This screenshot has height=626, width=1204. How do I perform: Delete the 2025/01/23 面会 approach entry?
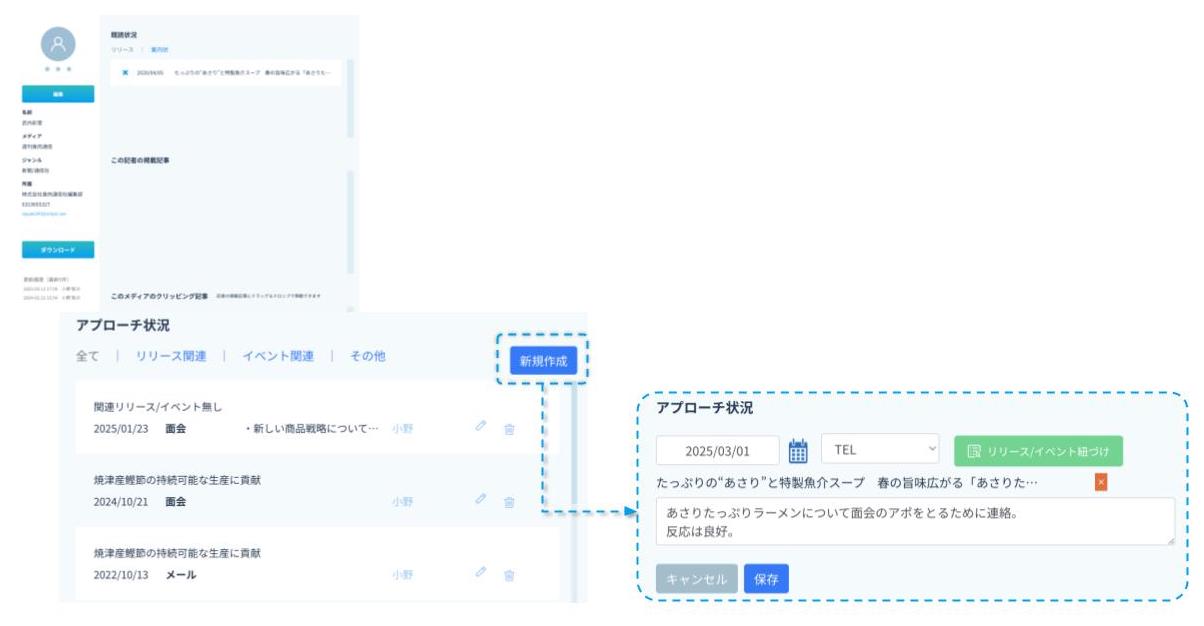point(509,429)
